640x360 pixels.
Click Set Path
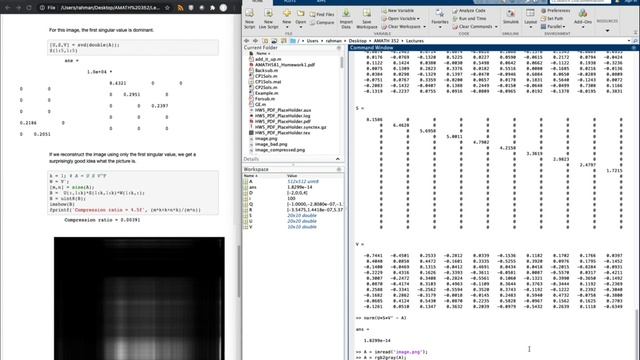click(x=552, y=18)
